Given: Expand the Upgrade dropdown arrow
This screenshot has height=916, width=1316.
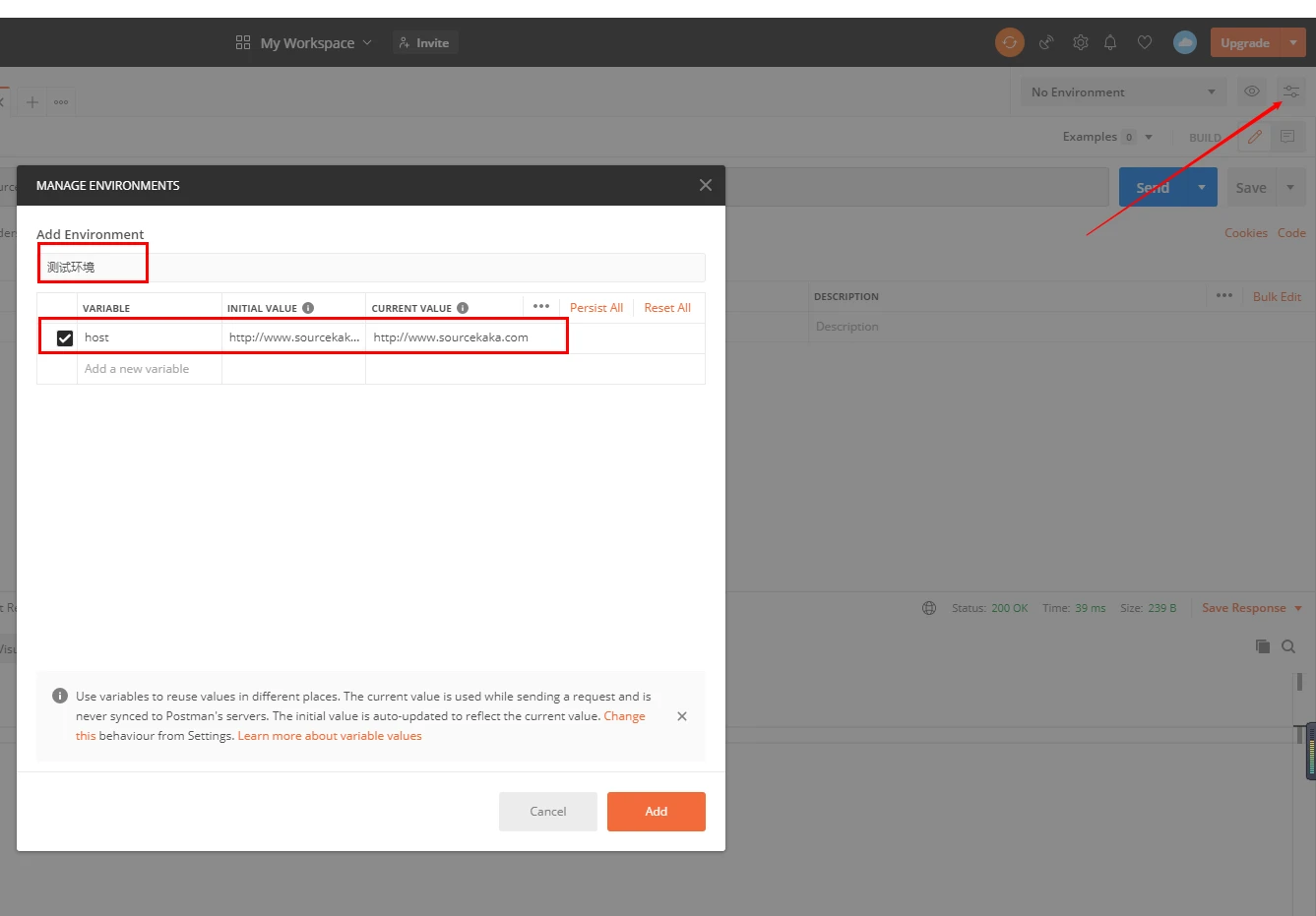Looking at the screenshot, I should [x=1292, y=43].
